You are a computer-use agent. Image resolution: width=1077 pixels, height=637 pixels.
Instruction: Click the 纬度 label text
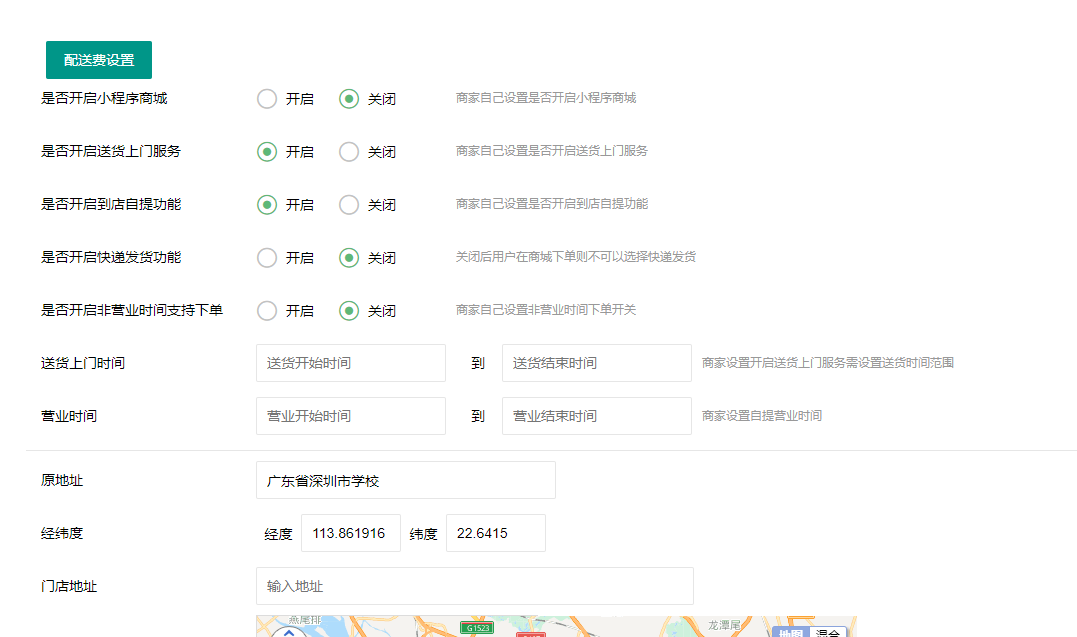coord(423,534)
